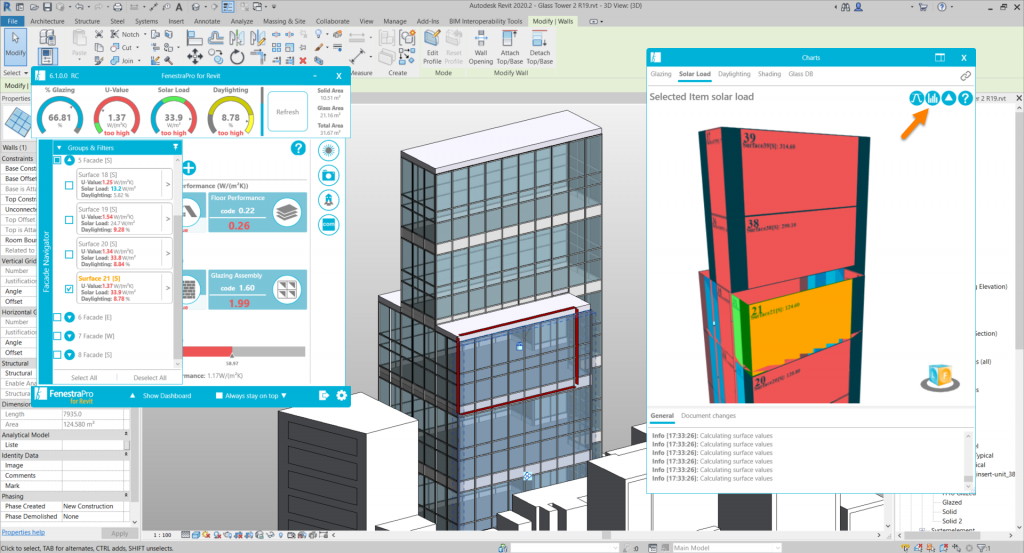1024x553 pixels.
Task: Click the bar chart icon in Charts
Action: 933,99
